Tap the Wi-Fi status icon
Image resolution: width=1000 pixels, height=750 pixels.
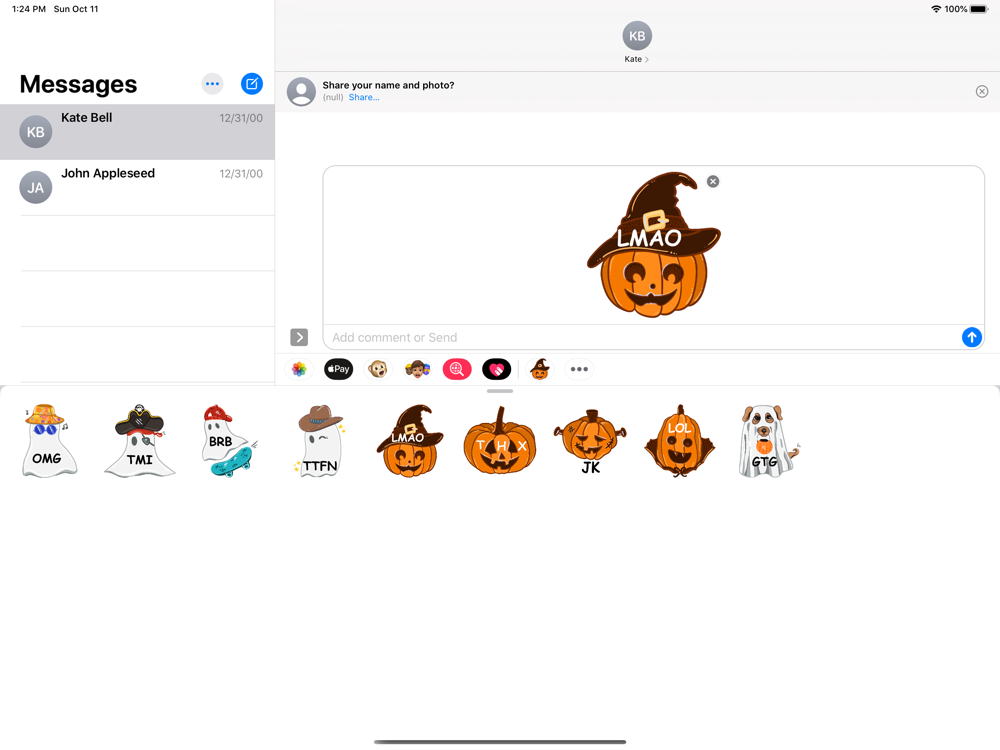[936, 9]
